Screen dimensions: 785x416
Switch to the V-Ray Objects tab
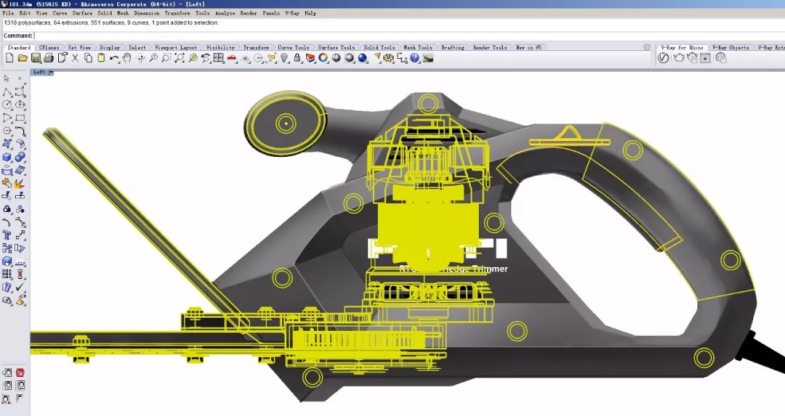tap(730, 47)
